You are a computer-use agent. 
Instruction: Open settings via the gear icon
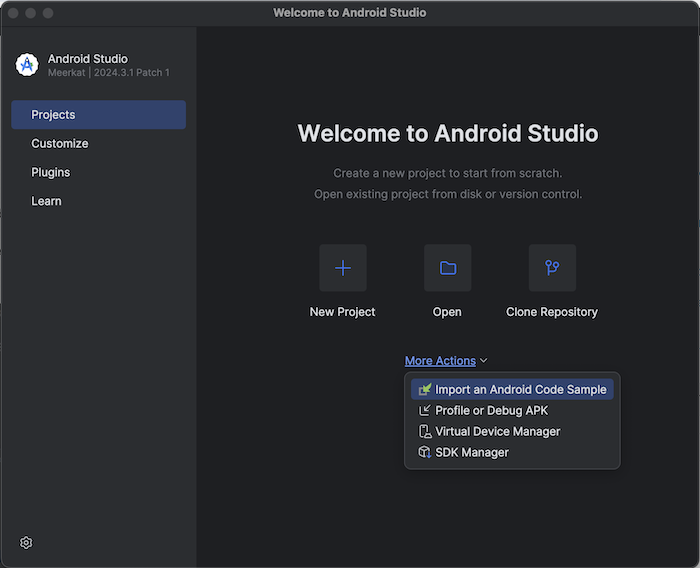tap(26, 543)
